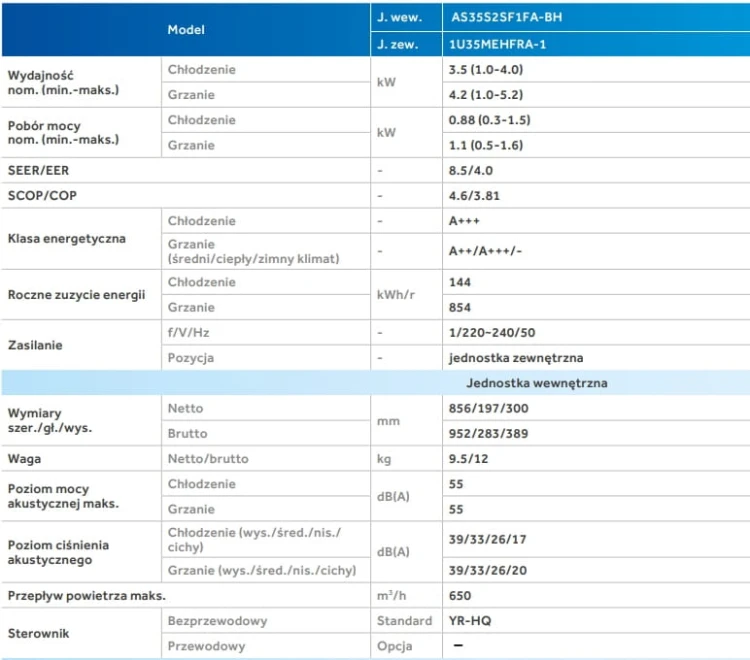Click the net dimensions 856/197/300
This screenshot has height=660, width=750.
(488, 408)
